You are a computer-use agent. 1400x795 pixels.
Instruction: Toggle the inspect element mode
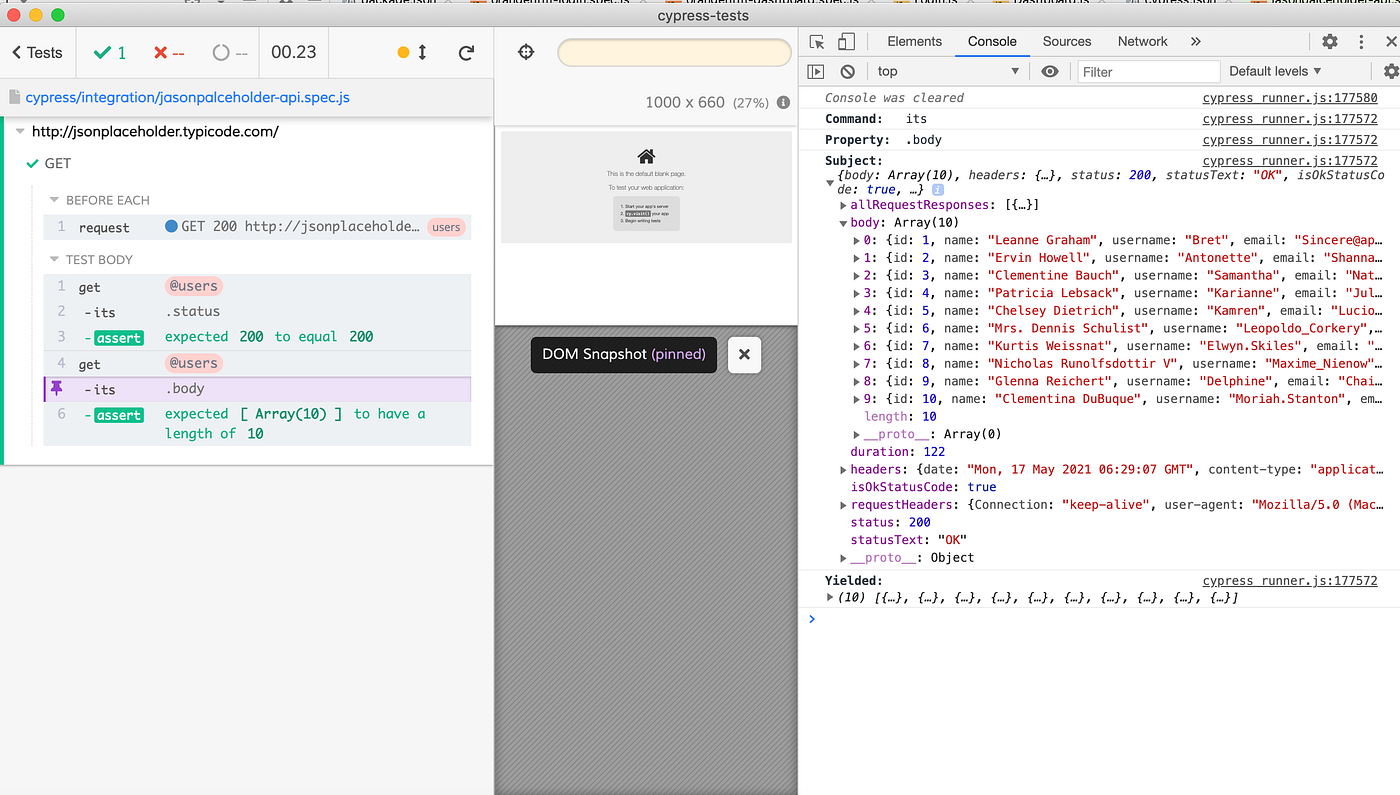point(815,41)
